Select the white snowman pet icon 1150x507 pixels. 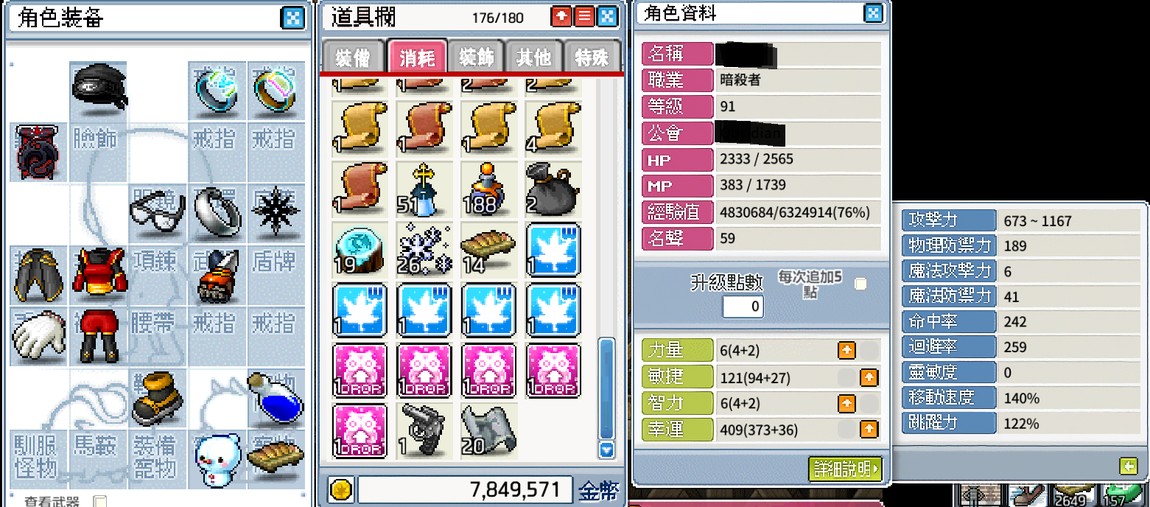[218, 460]
